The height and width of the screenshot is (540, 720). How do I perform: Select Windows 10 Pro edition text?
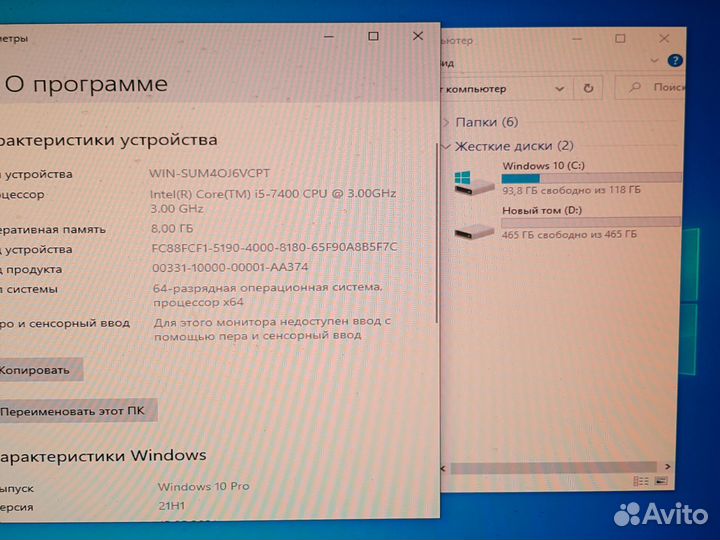click(x=203, y=486)
